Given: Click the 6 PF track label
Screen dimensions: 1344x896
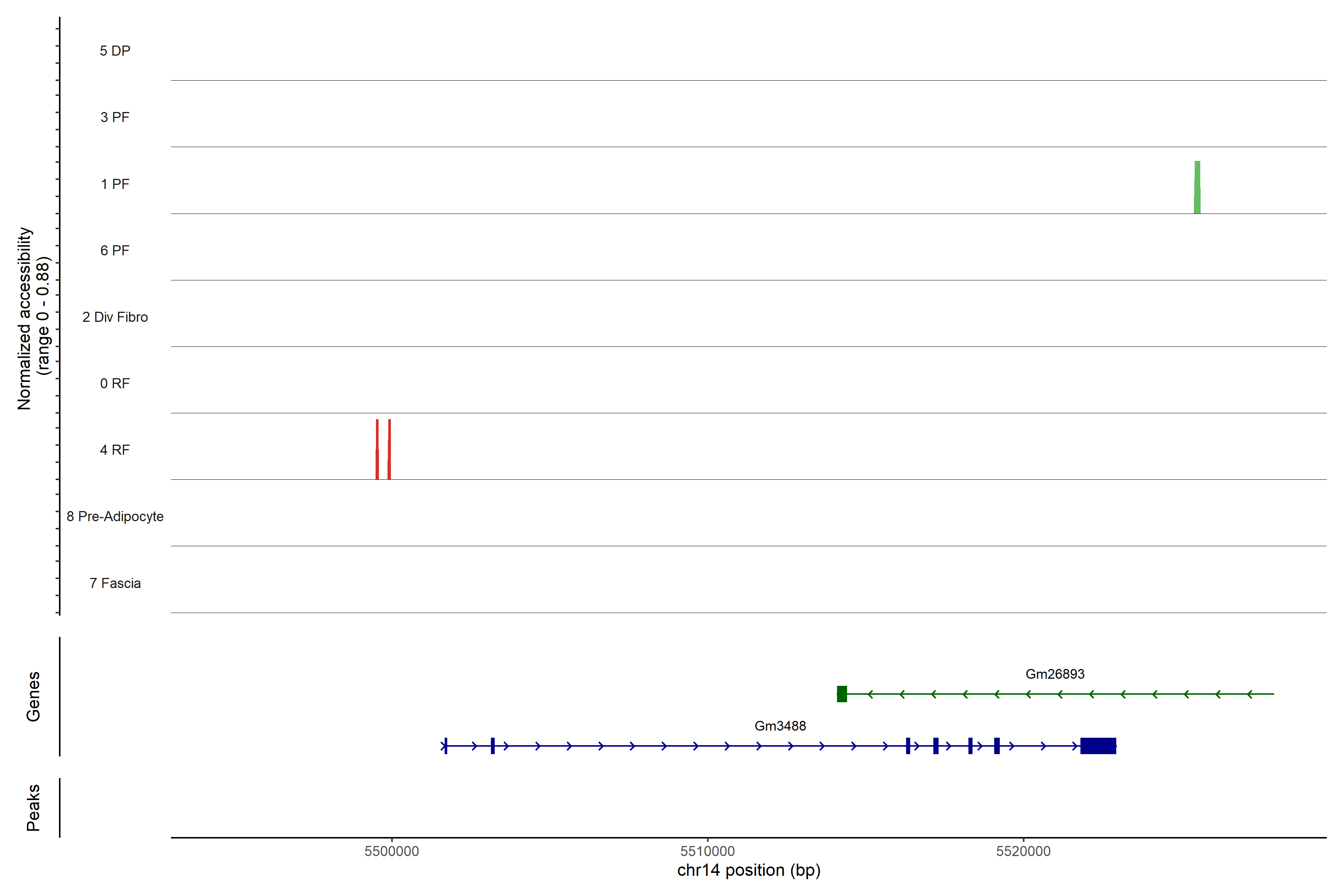Looking at the screenshot, I should 115,251.
